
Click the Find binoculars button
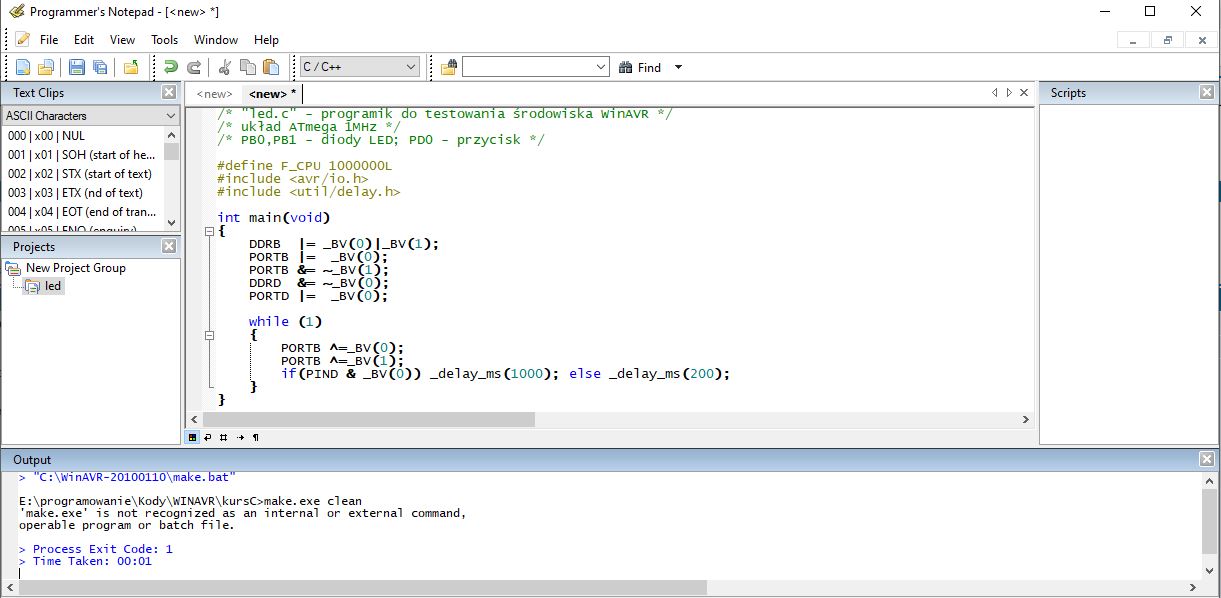[x=638, y=67]
